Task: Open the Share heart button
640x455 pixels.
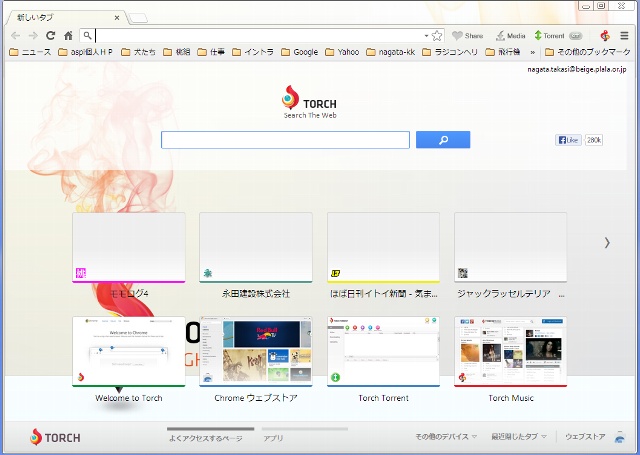Action: click(x=468, y=36)
